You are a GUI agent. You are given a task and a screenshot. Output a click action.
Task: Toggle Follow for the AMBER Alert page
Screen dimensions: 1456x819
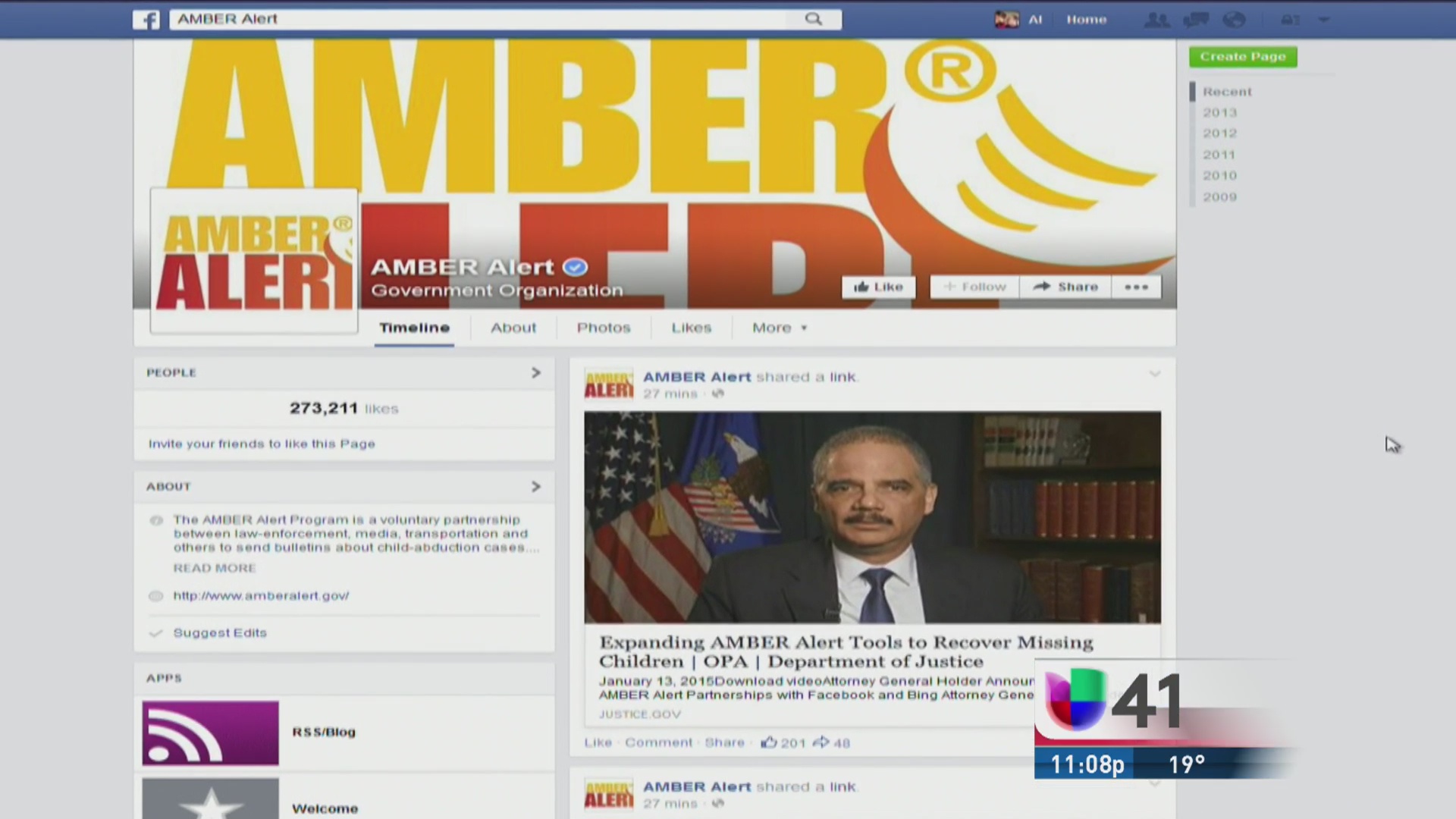pyautogui.click(x=974, y=287)
